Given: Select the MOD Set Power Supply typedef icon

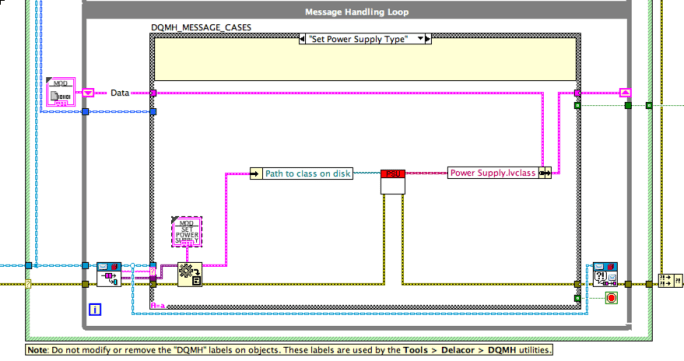Looking at the screenshot, I should click(x=187, y=232).
